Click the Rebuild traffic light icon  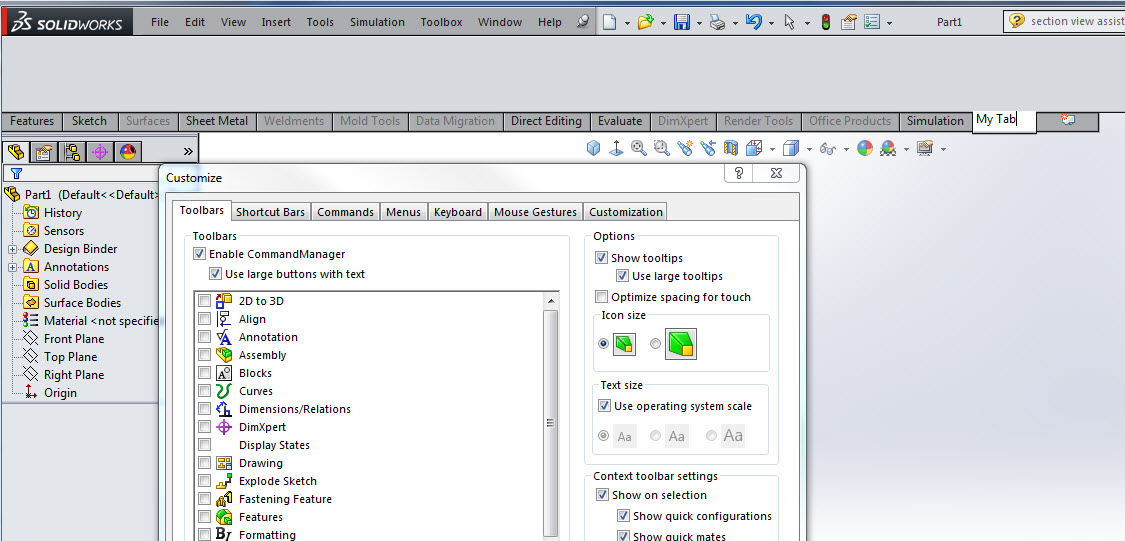tap(826, 22)
